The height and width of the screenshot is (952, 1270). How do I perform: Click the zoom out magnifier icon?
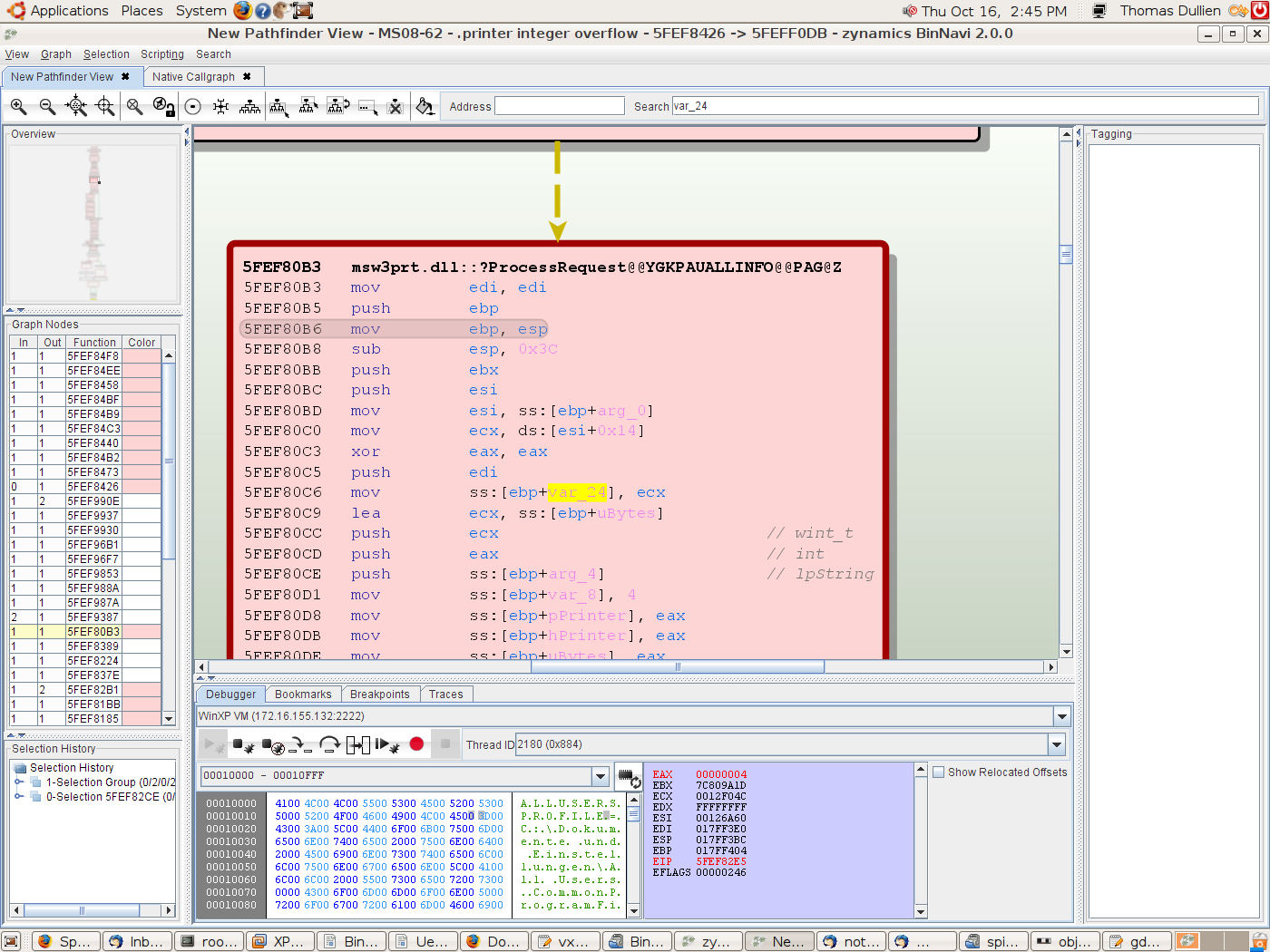[47, 107]
